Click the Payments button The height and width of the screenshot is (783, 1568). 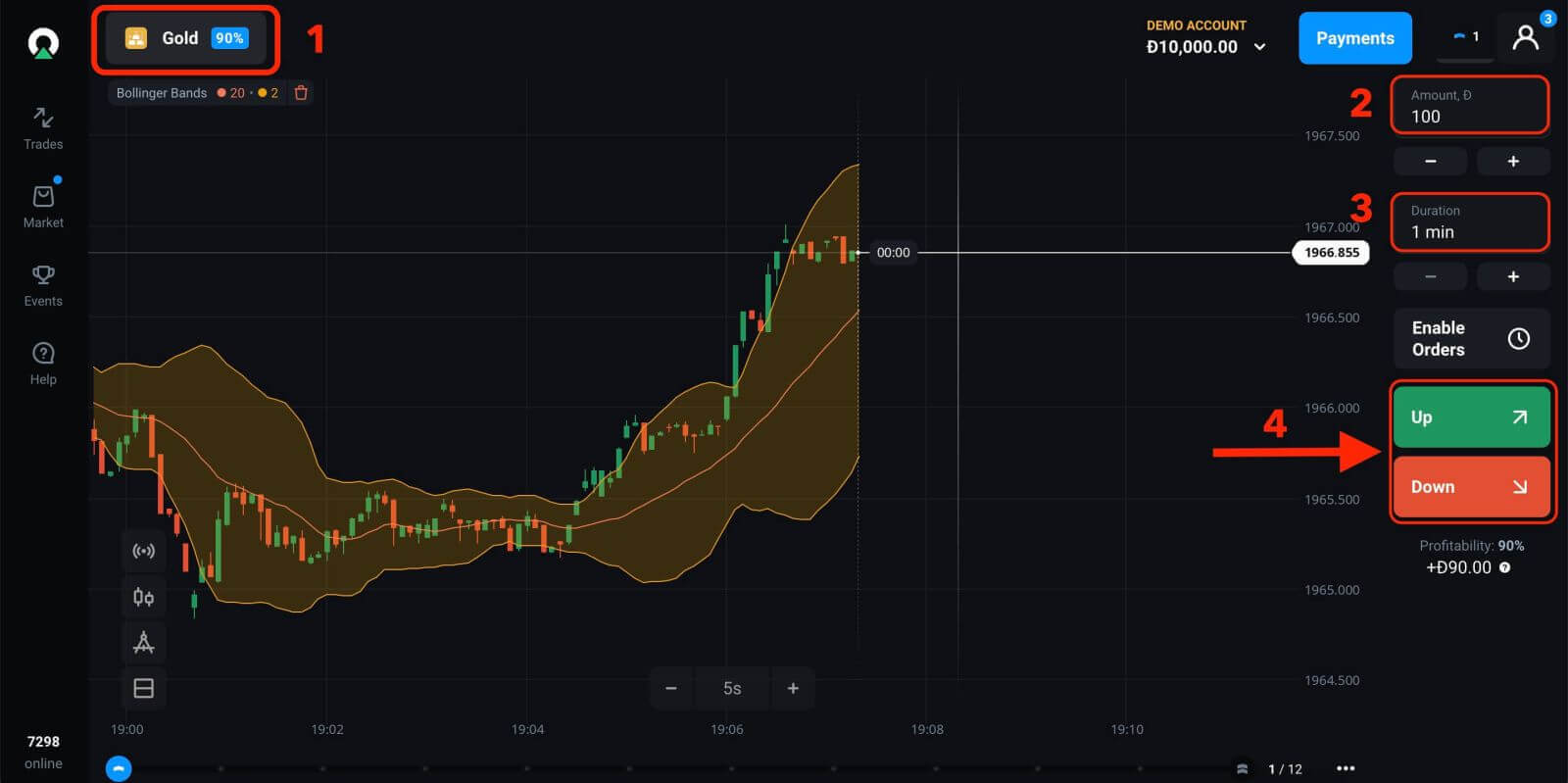1354,38
